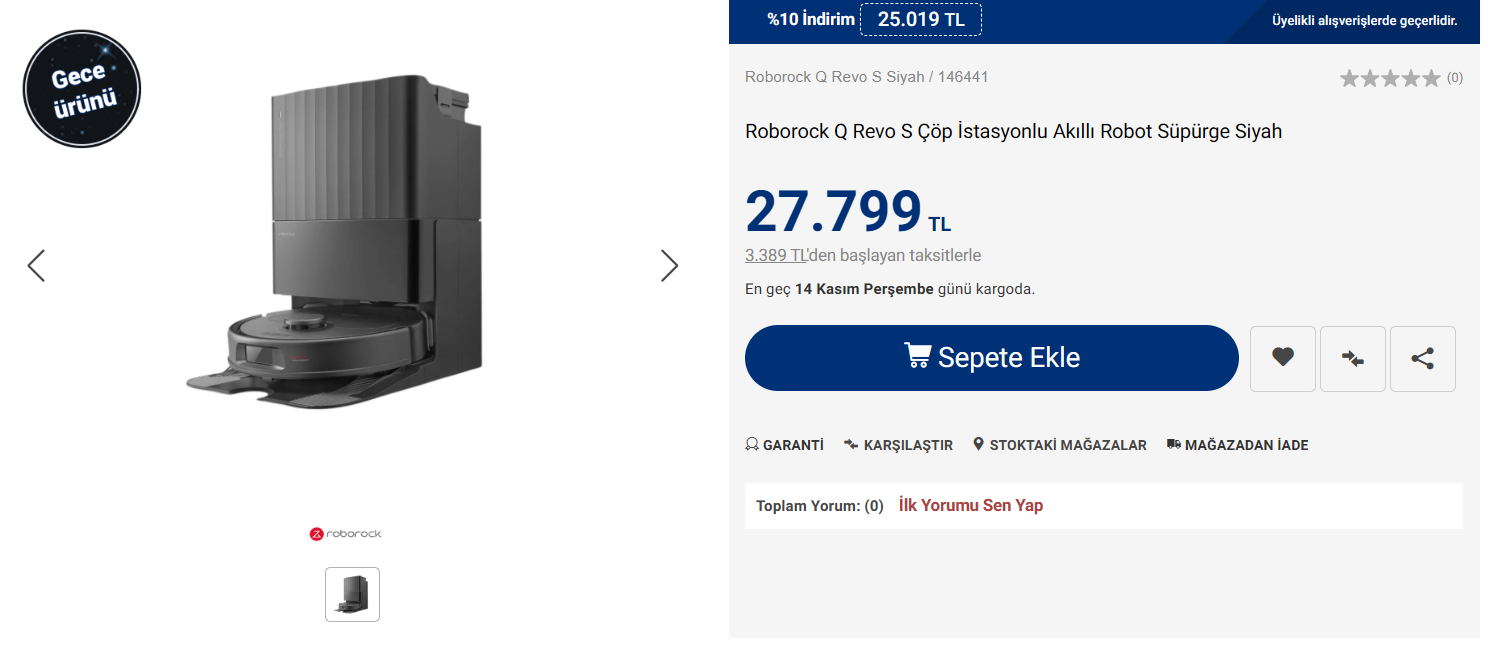This screenshot has width=1501, height=647.
Task: Open MAĞAZADAN İADE information
Action: (x=1237, y=445)
